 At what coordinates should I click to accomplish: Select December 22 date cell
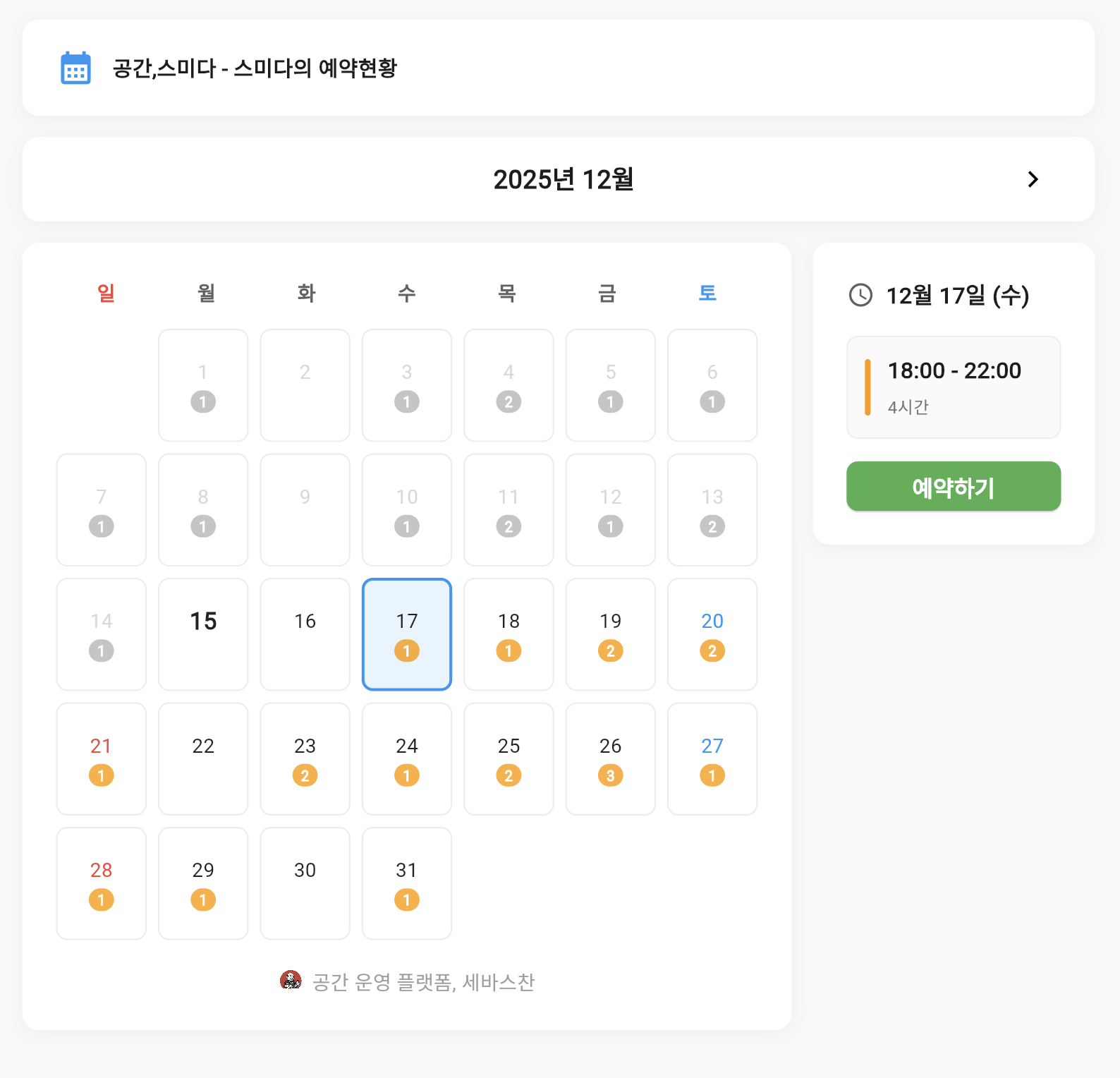point(203,758)
